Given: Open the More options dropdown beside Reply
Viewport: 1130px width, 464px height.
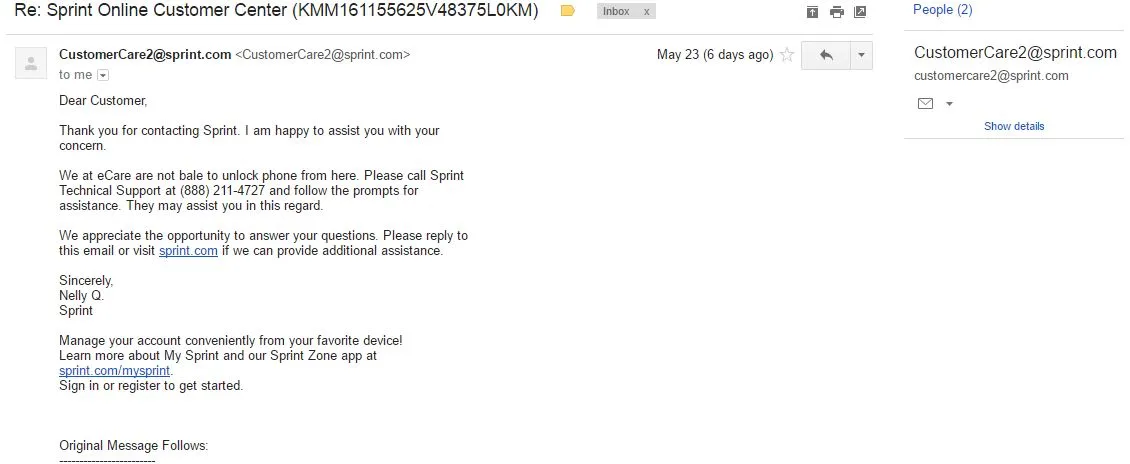Looking at the screenshot, I should click(x=861, y=55).
